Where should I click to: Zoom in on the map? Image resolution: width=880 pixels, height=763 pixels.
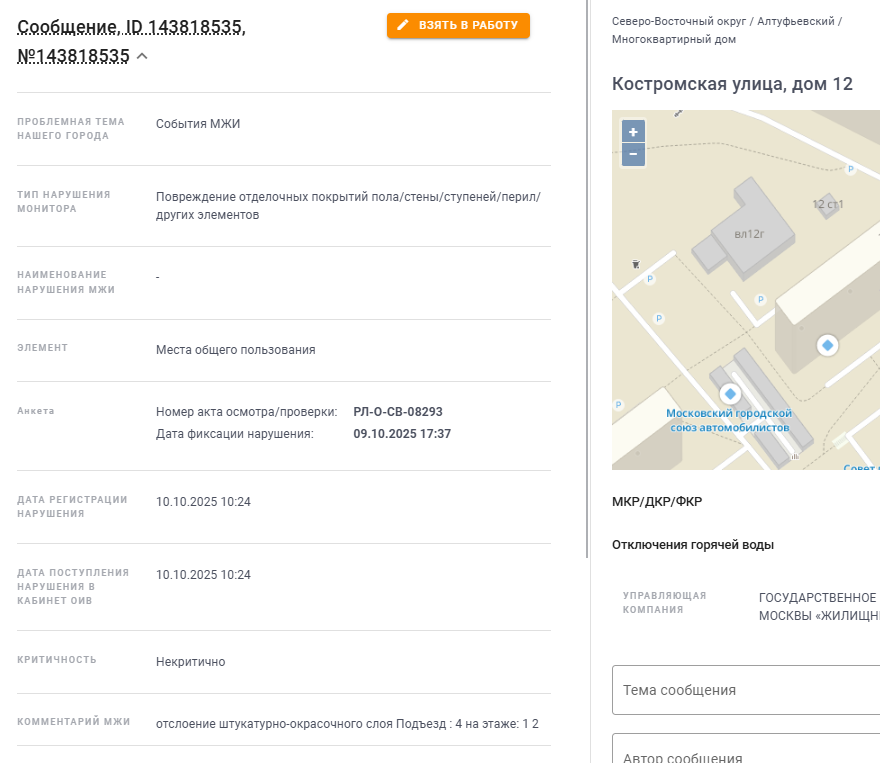(x=633, y=132)
